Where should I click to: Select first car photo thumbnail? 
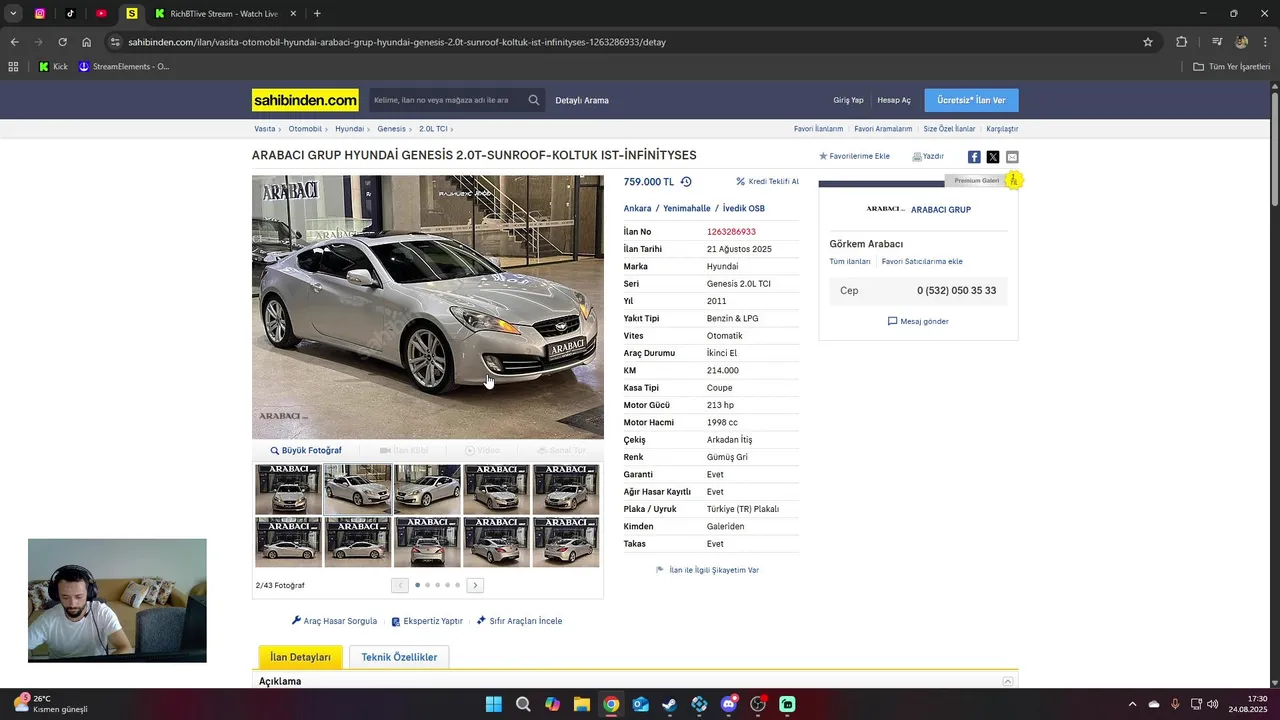(289, 489)
